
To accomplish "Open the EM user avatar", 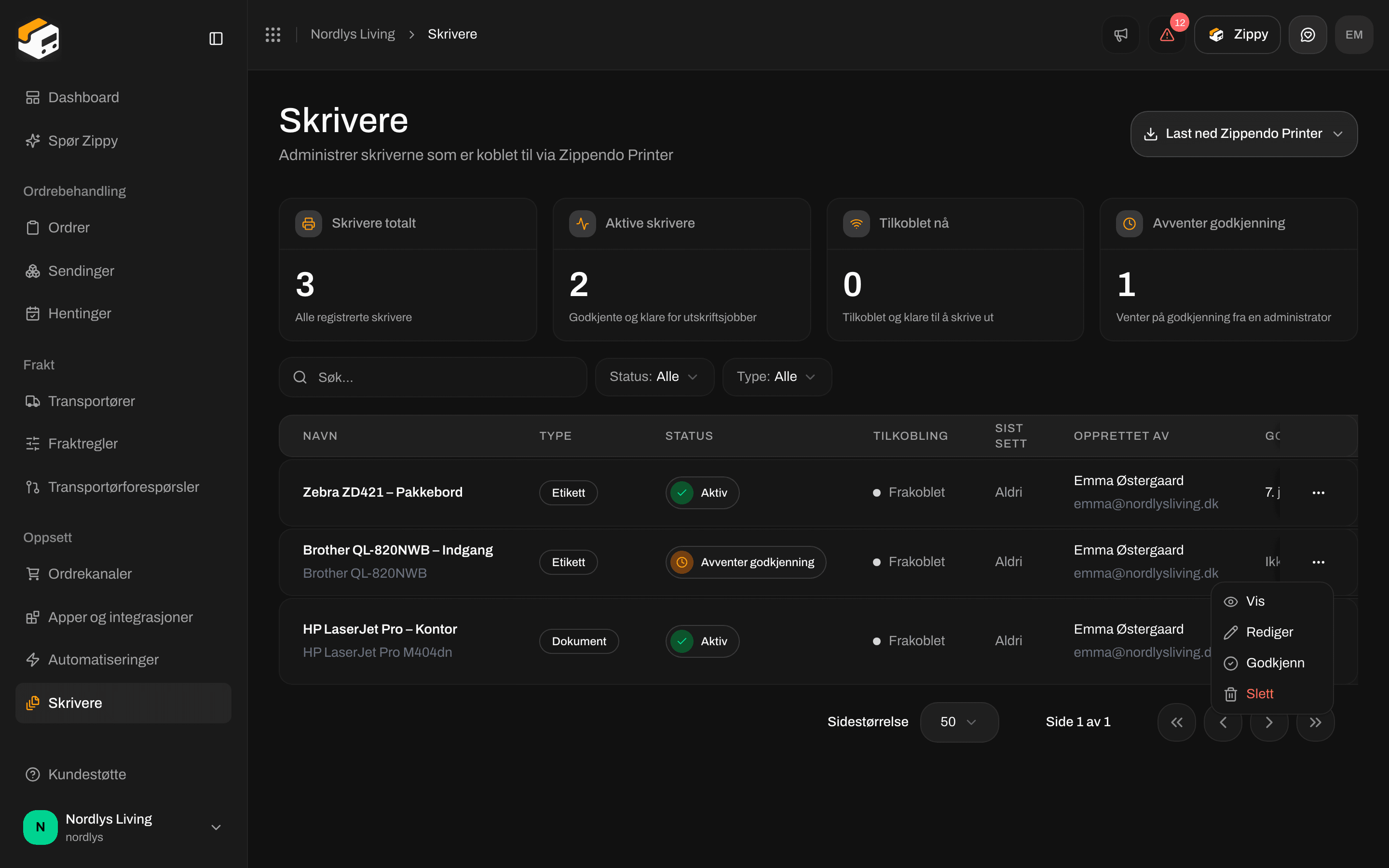I will point(1354,34).
